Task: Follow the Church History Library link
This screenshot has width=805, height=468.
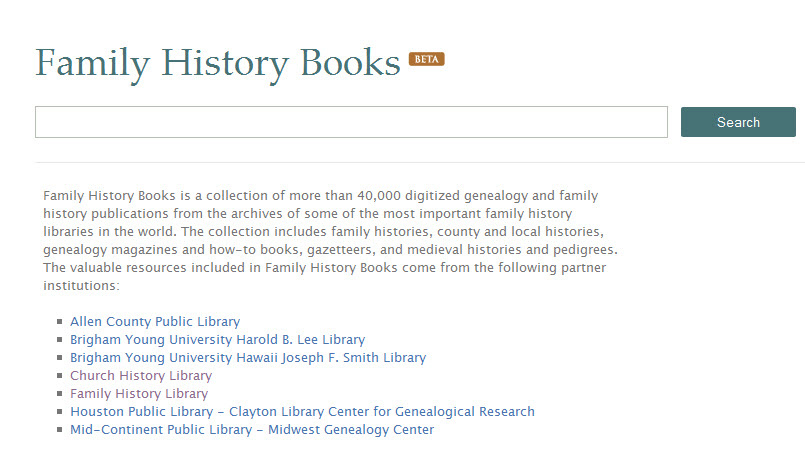Action: [x=141, y=376]
